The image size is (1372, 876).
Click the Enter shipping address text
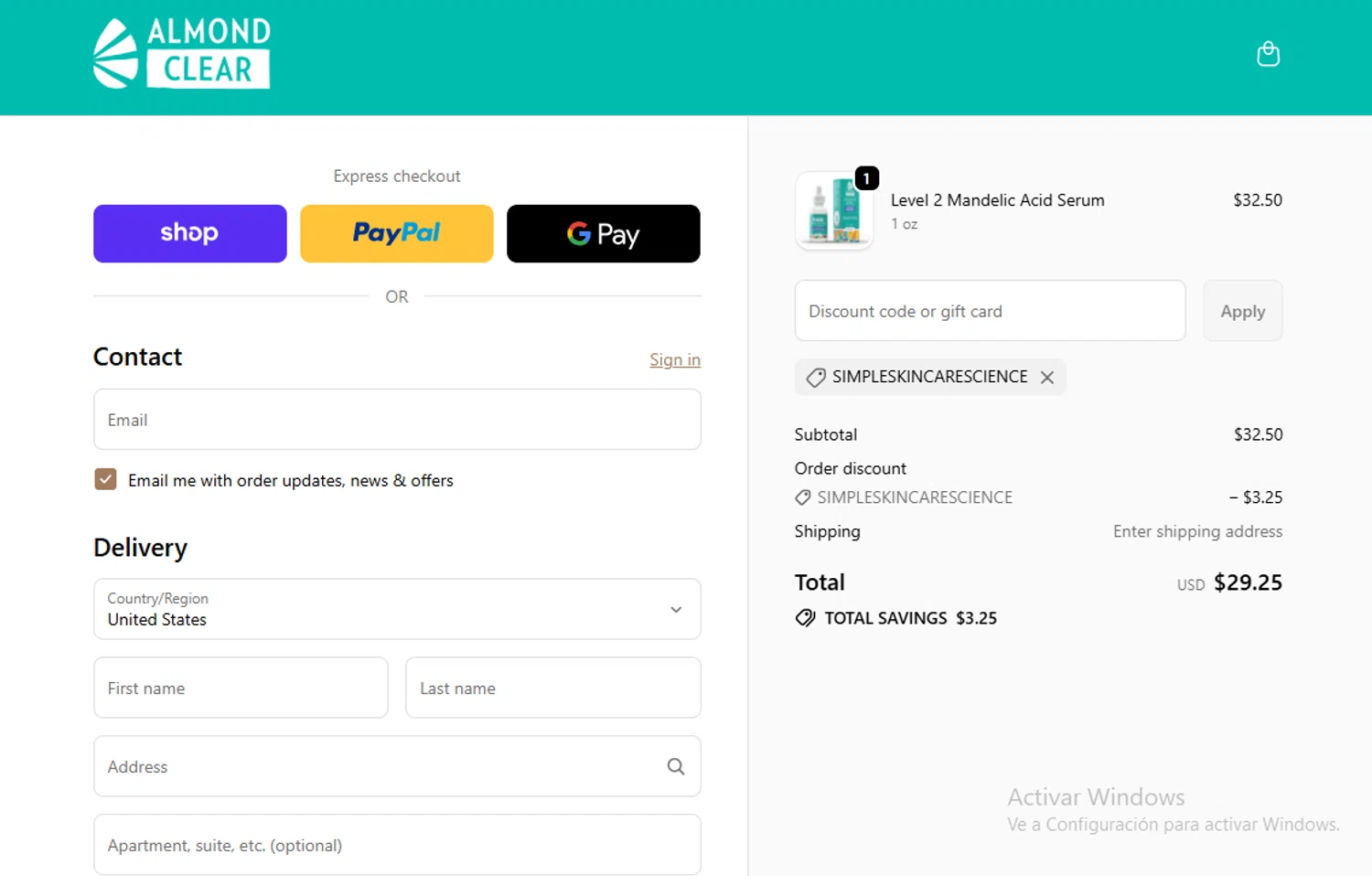pos(1197,531)
